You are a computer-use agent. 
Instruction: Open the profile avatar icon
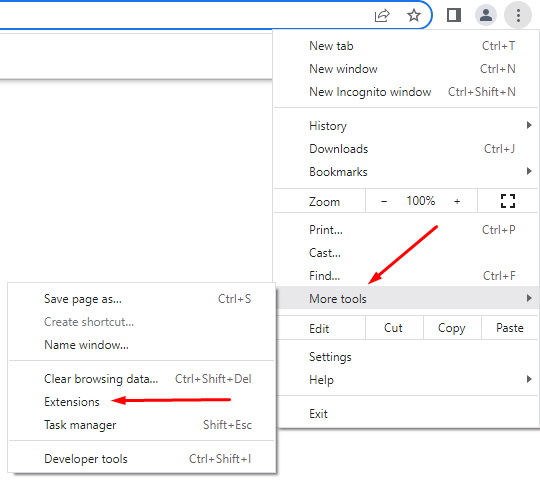click(x=486, y=15)
